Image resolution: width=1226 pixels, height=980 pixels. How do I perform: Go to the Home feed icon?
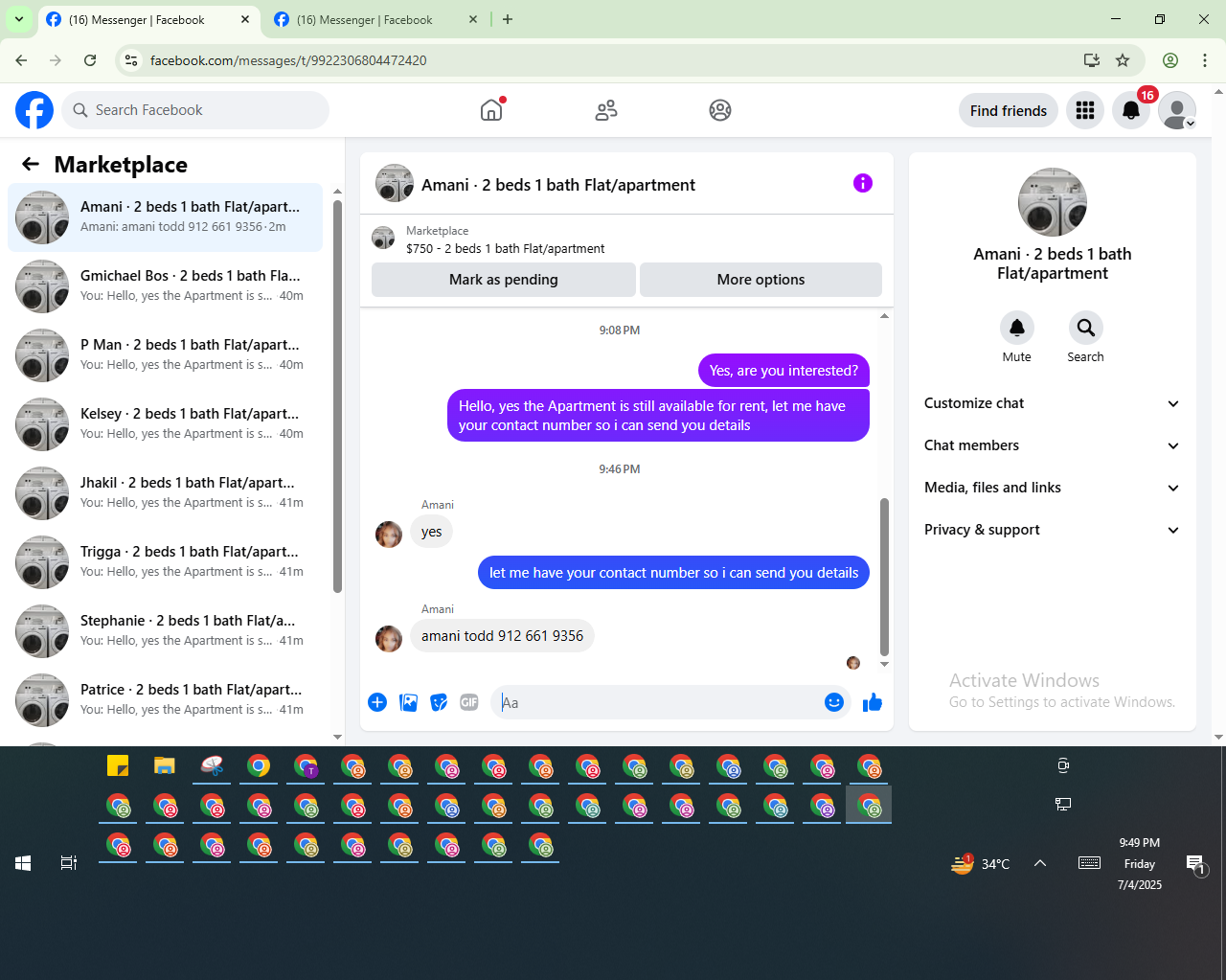point(491,110)
